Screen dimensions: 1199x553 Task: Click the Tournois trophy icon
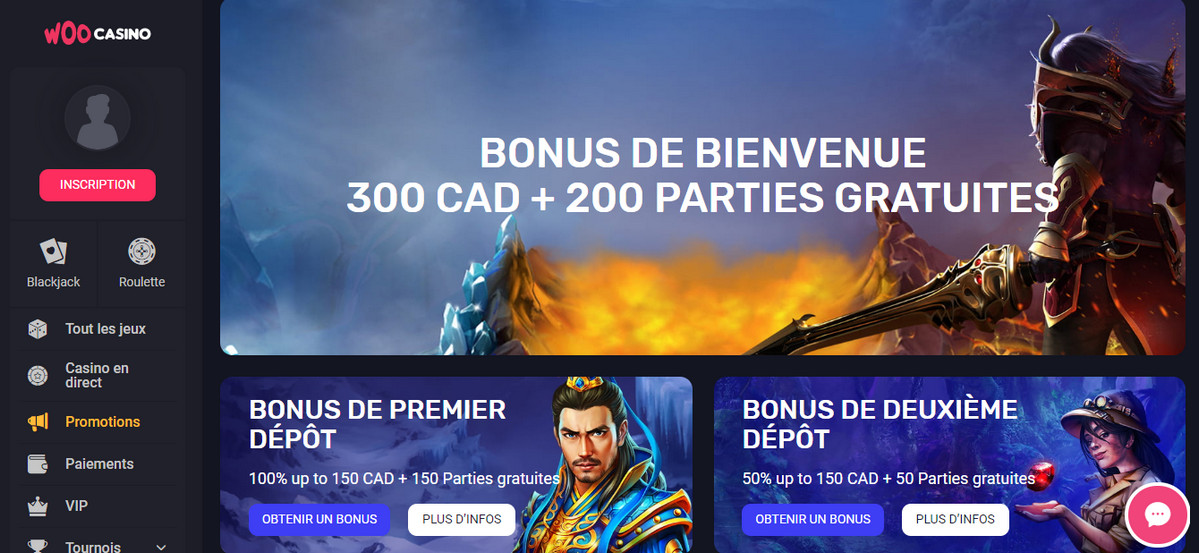[x=37, y=546]
